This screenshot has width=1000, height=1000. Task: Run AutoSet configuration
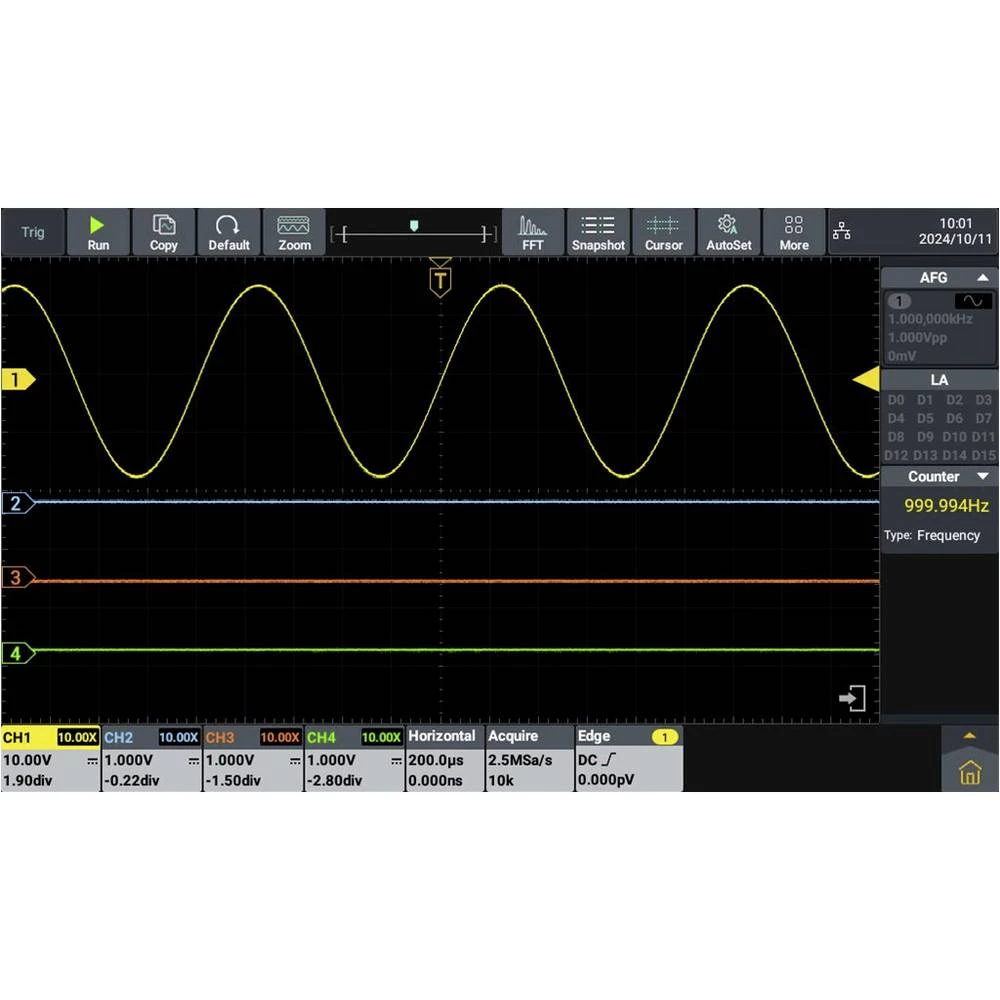point(728,232)
